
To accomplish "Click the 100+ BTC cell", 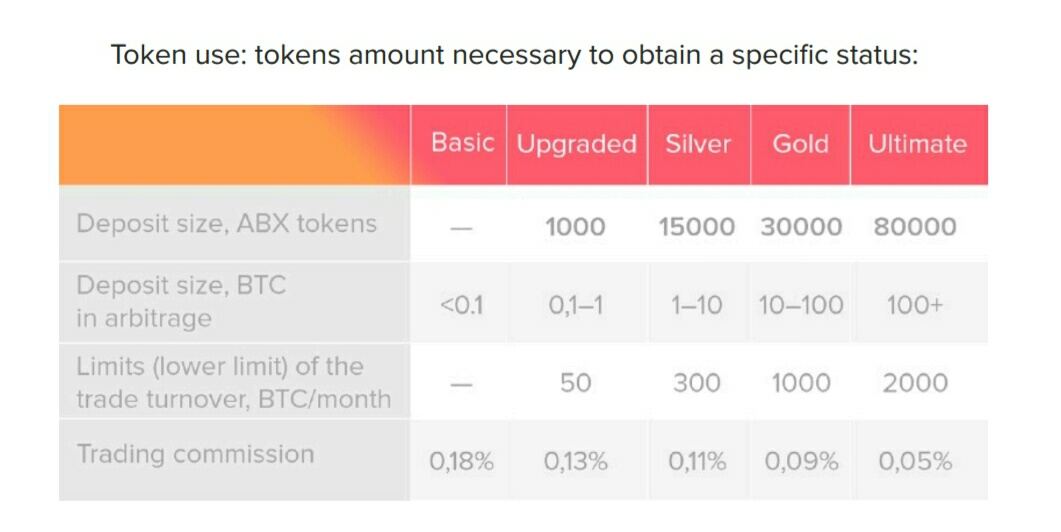I will (x=915, y=305).
